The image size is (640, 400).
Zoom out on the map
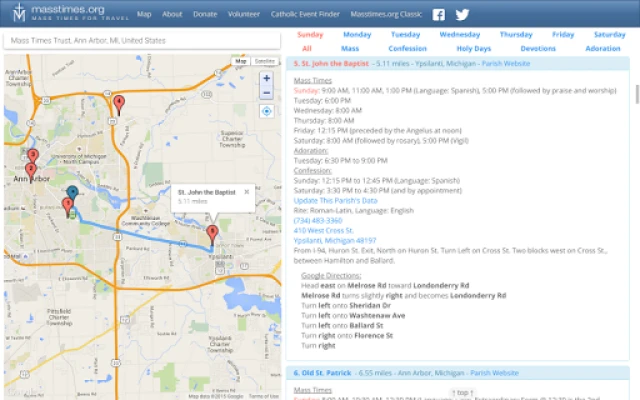(x=266, y=93)
